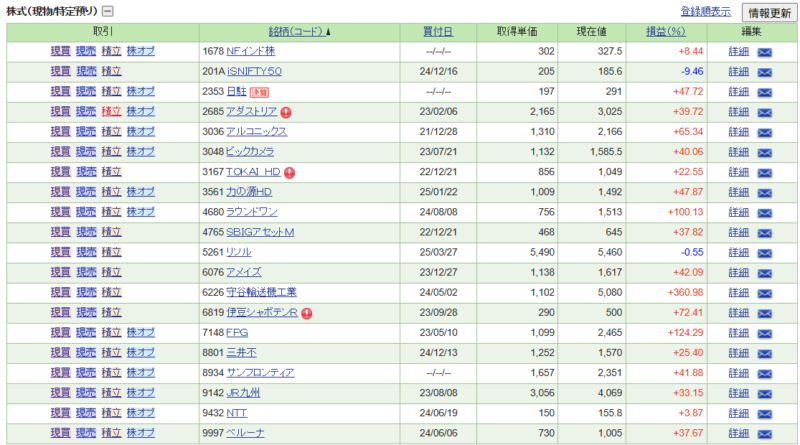Click 株オプ for 3036 アルコニックス
The image size is (800, 445).
click(x=140, y=131)
